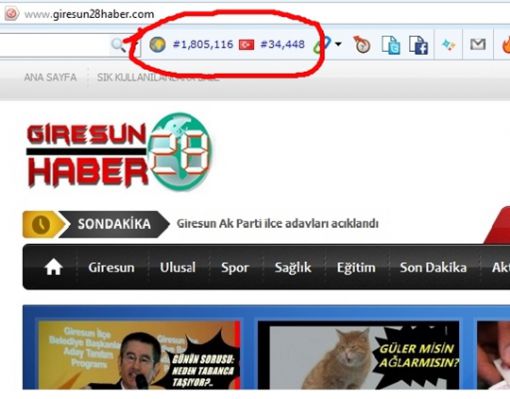Open the ANA SAYFA link
The height and width of the screenshot is (399, 510).
click(x=50, y=77)
